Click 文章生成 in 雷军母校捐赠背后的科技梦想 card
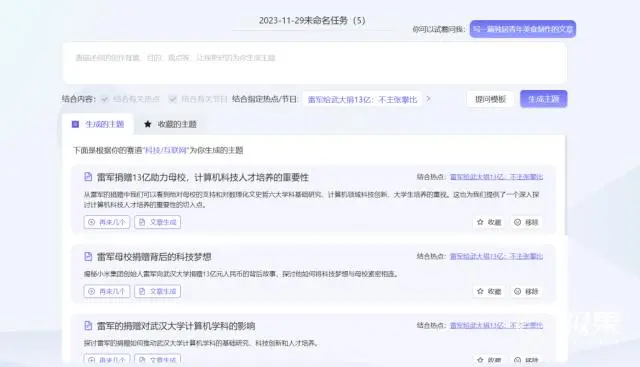 point(158,291)
